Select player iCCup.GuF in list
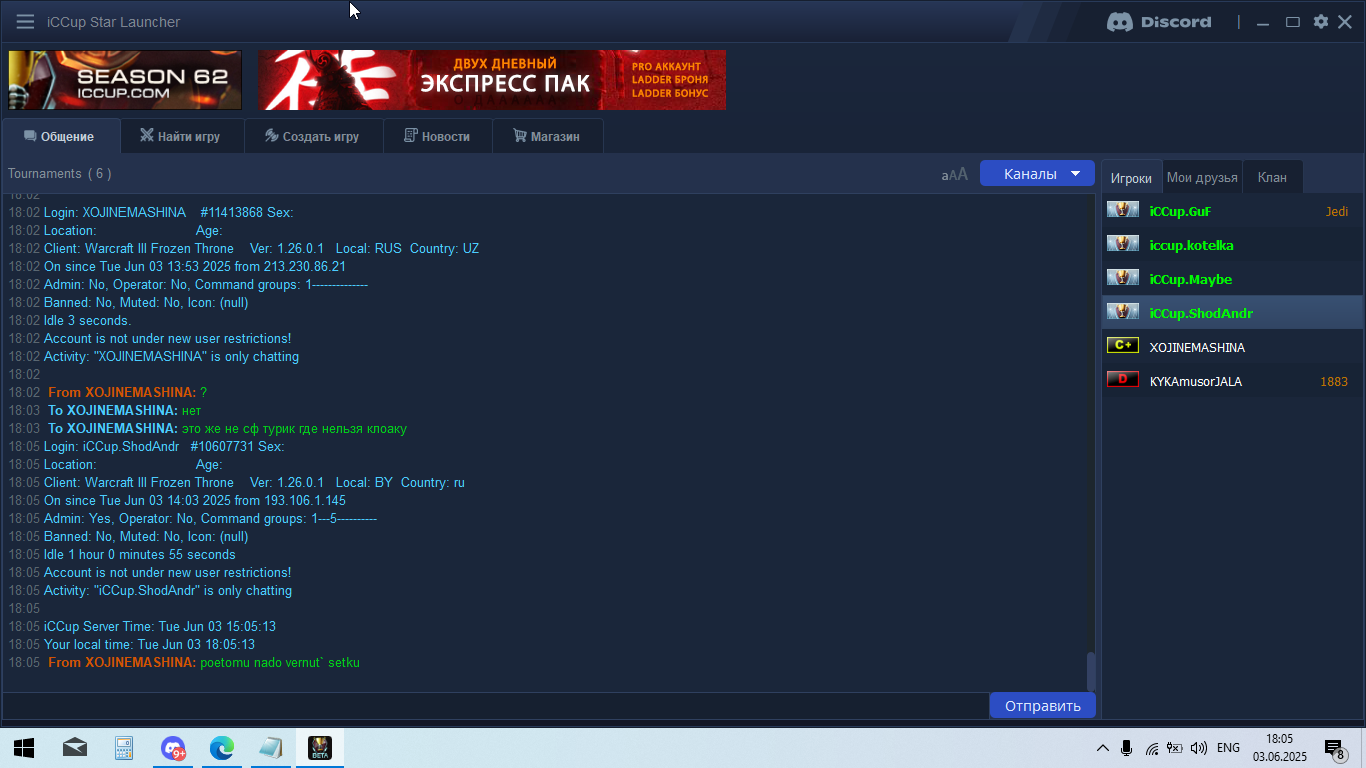Viewport: 1366px width, 768px height. (x=1232, y=211)
